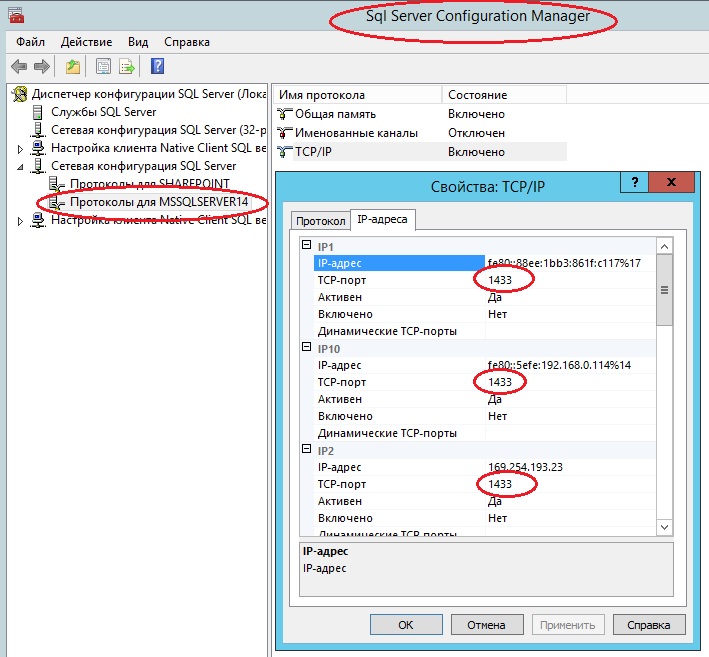Select the IP-адреса tab
Image resolution: width=709 pixels, height=657 pixels.
coord(383,219)
